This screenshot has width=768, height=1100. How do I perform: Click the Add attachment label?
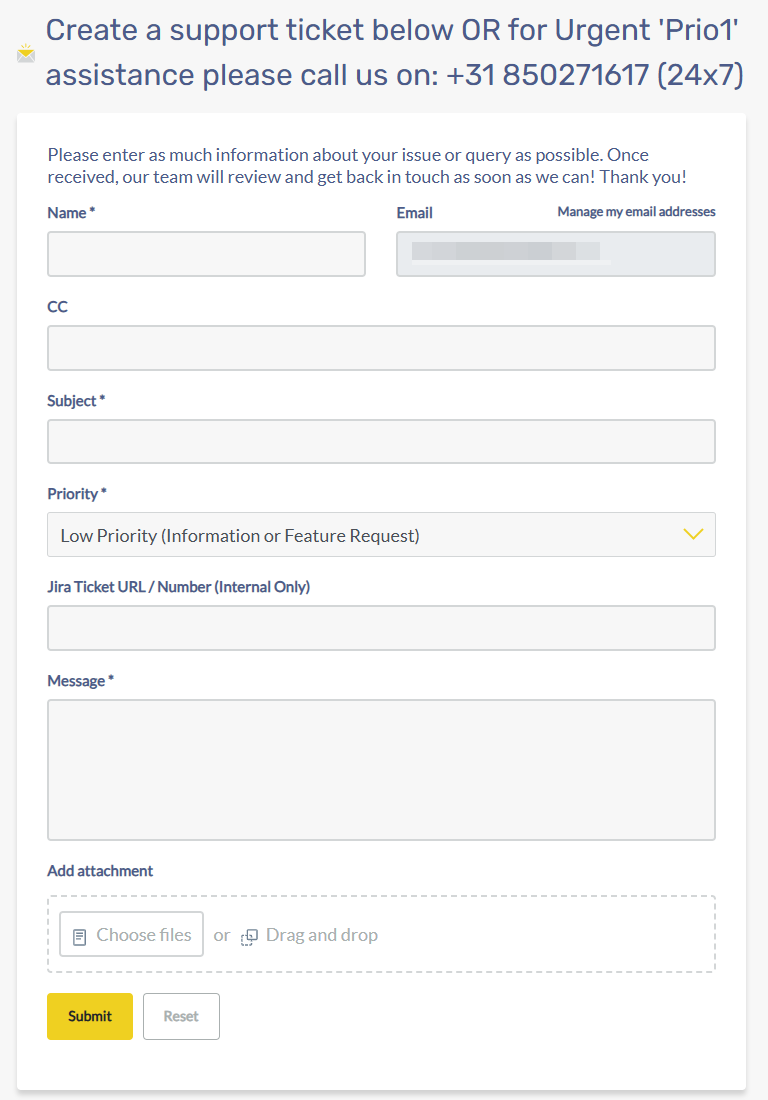coord(100,871)
